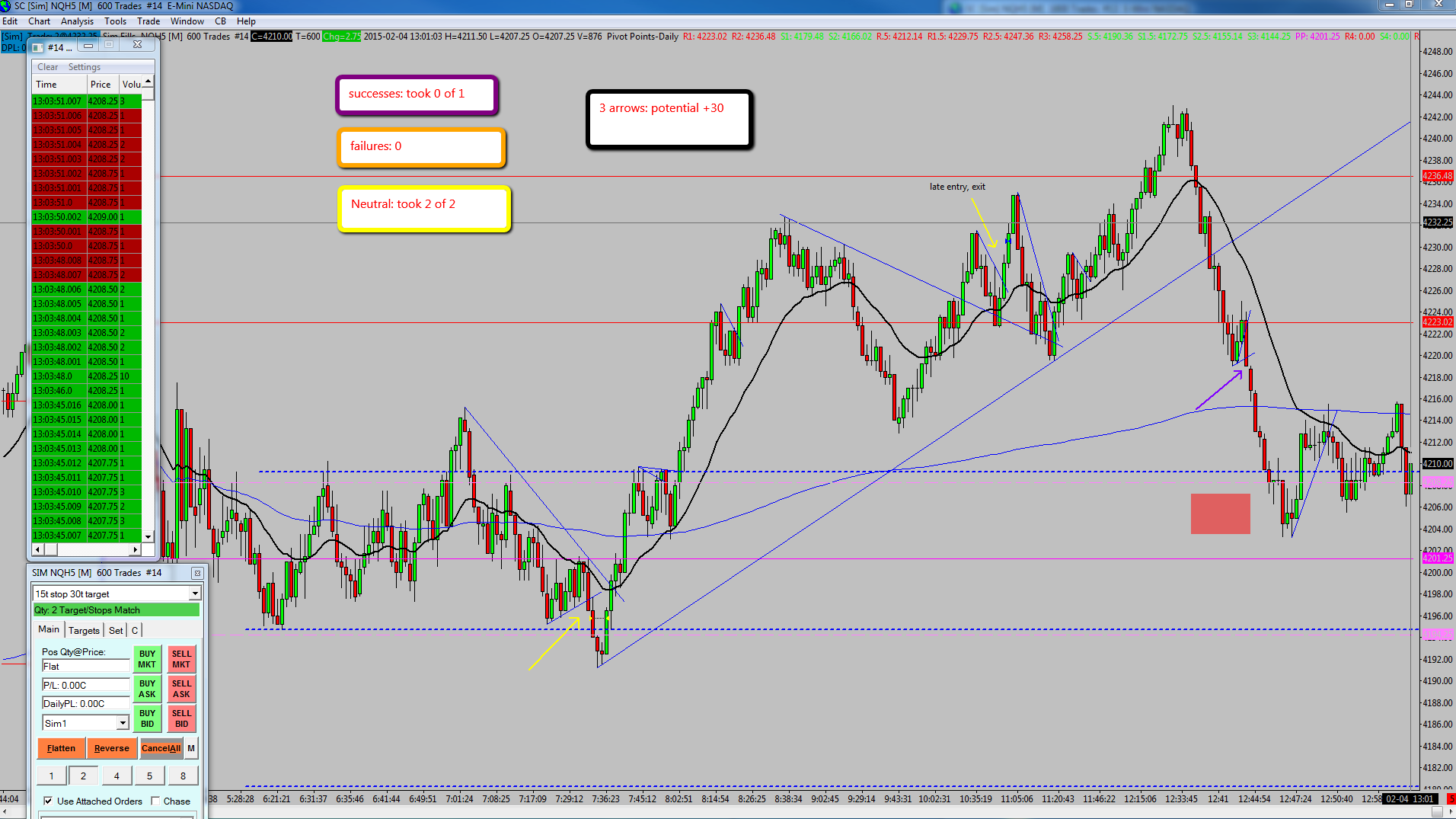The width and height of the screenshot is (1456, 819).
Task: Click the 'Neutral: took 2 of 2' text box
Action: (423, 208)
